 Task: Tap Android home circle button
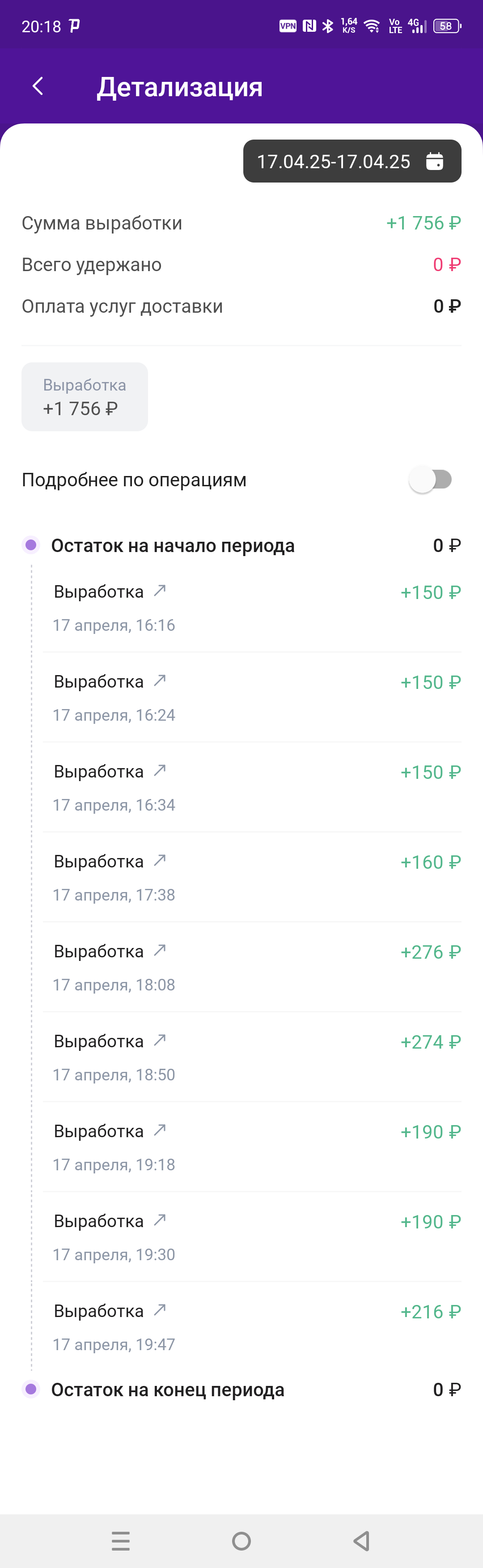[241, 1541]
